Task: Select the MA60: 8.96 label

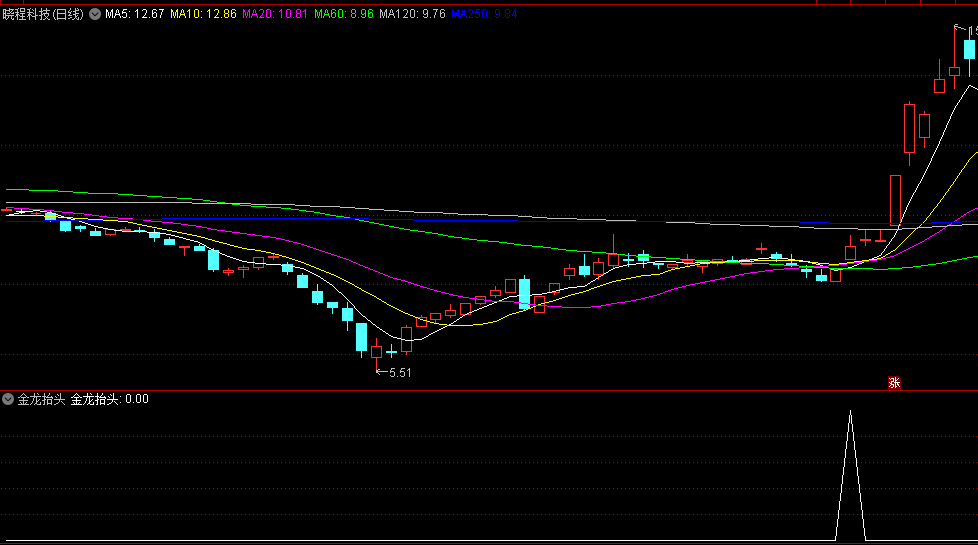Action: 344,14
